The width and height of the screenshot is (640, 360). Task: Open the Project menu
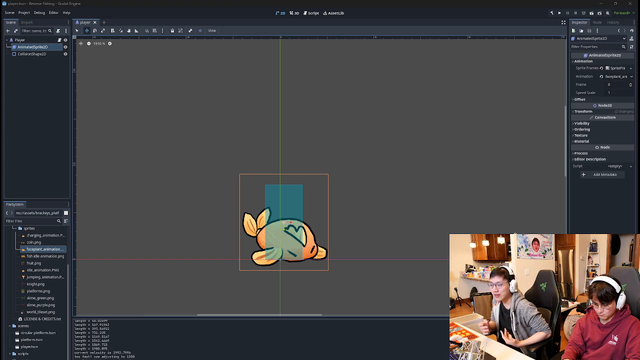coord(24,13)
